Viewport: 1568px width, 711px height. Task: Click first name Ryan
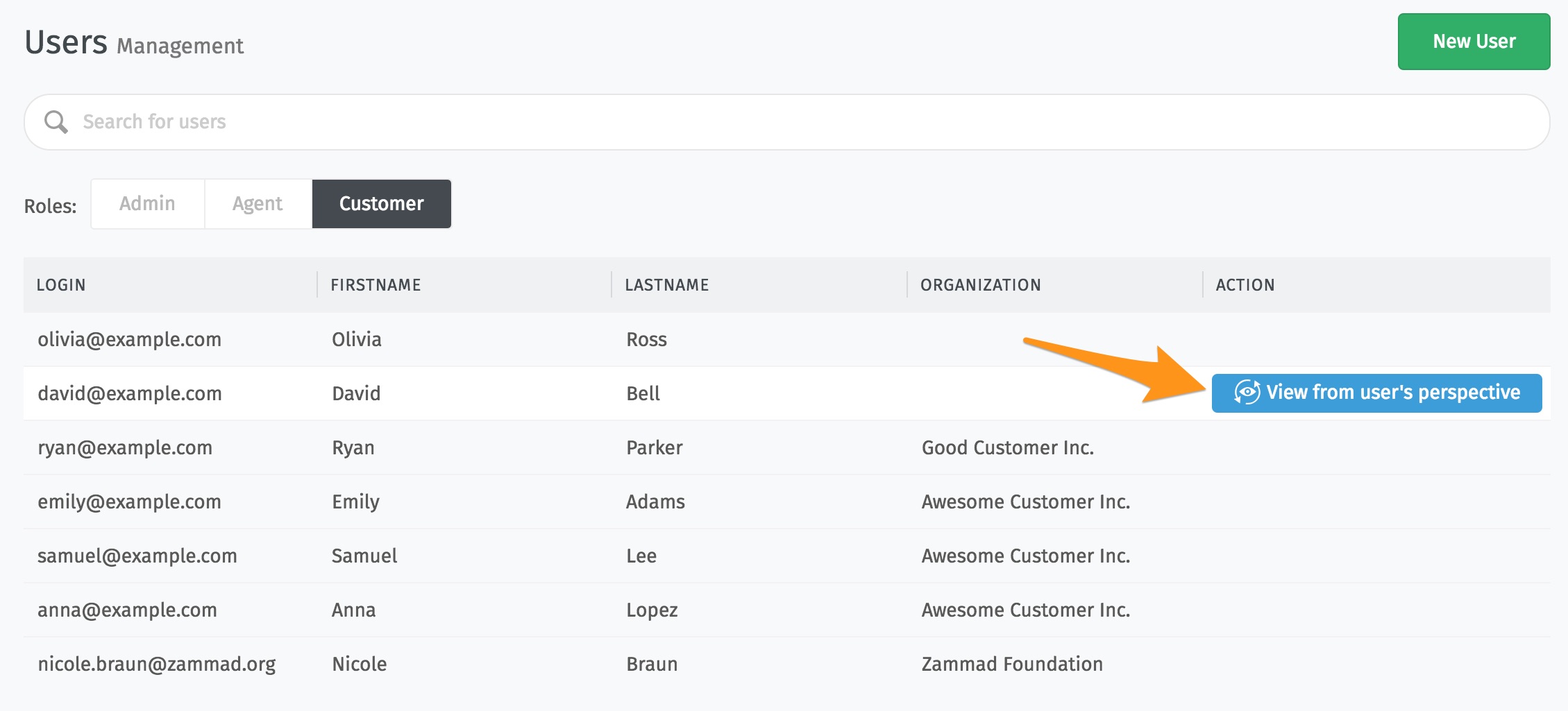click(x=353, y=448)
